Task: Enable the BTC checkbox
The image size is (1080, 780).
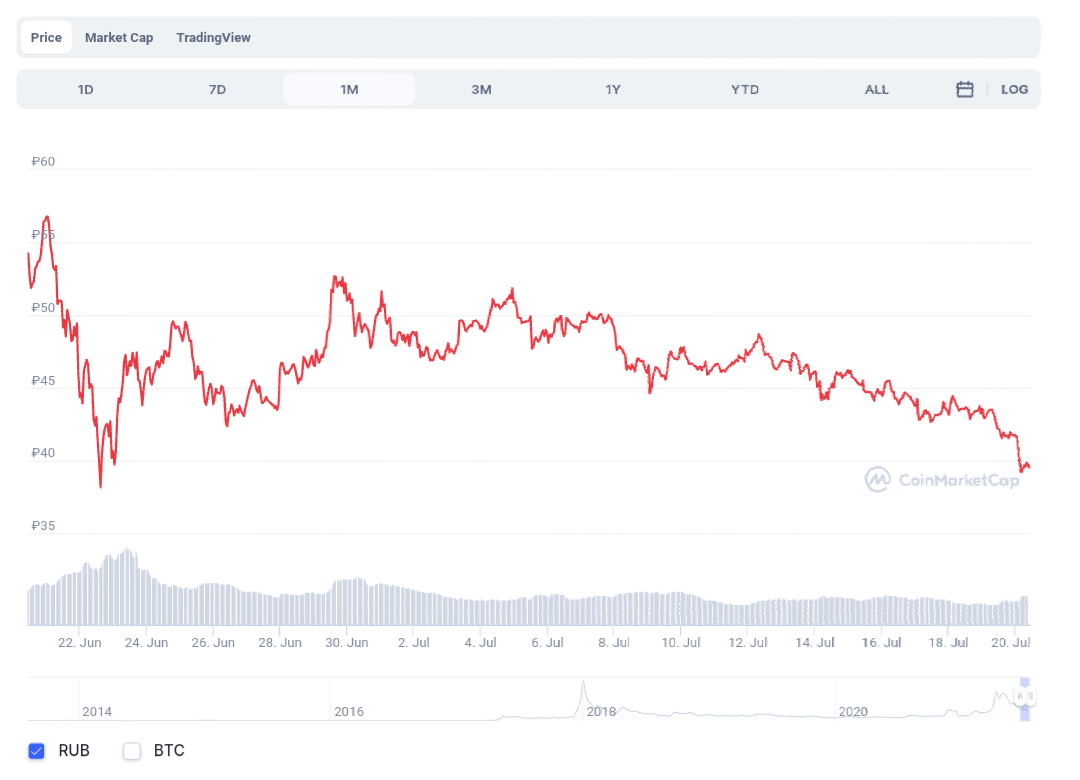Action: click(131, 751)
